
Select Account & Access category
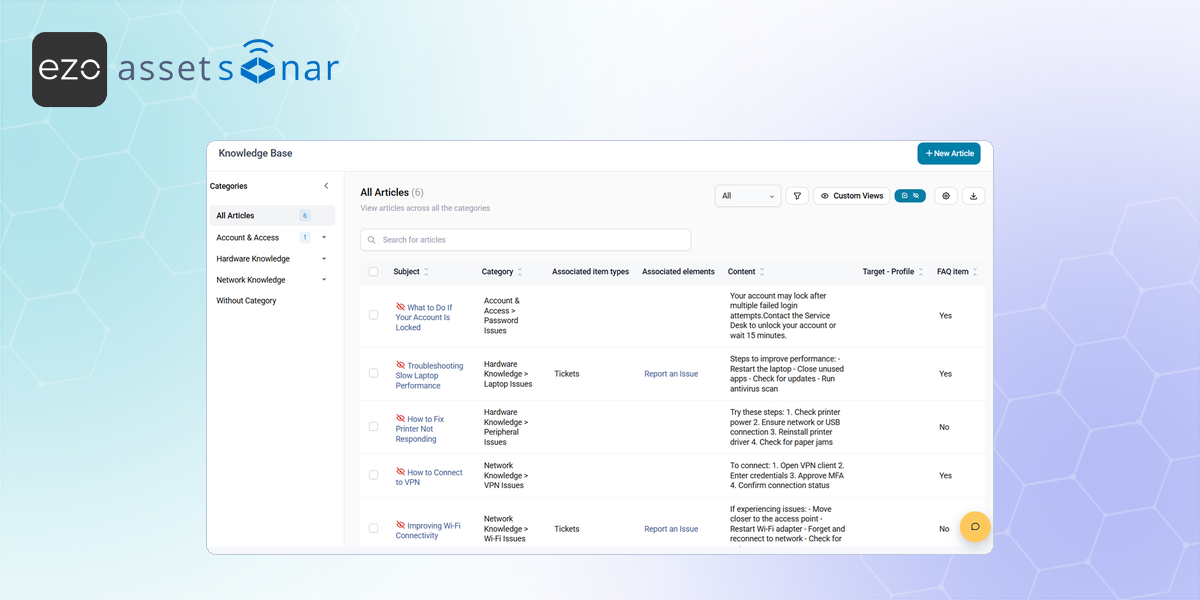(248, 238)
